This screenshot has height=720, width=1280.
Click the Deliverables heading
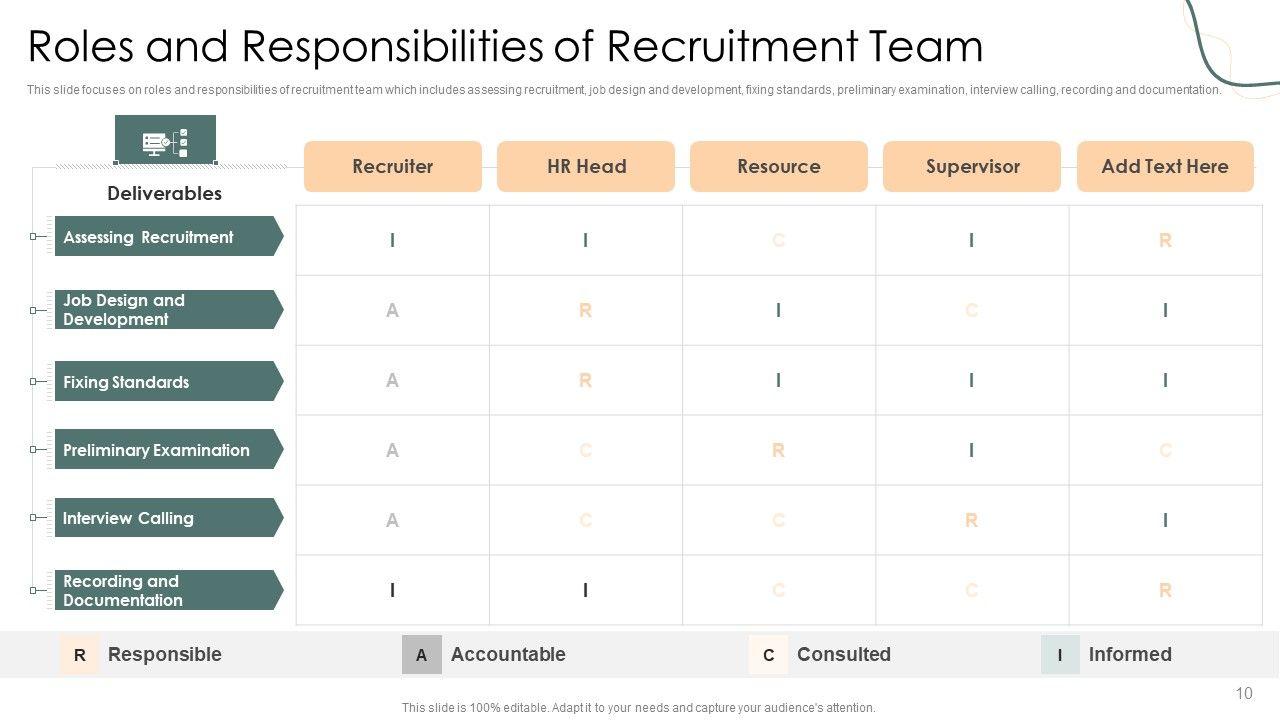164,193
